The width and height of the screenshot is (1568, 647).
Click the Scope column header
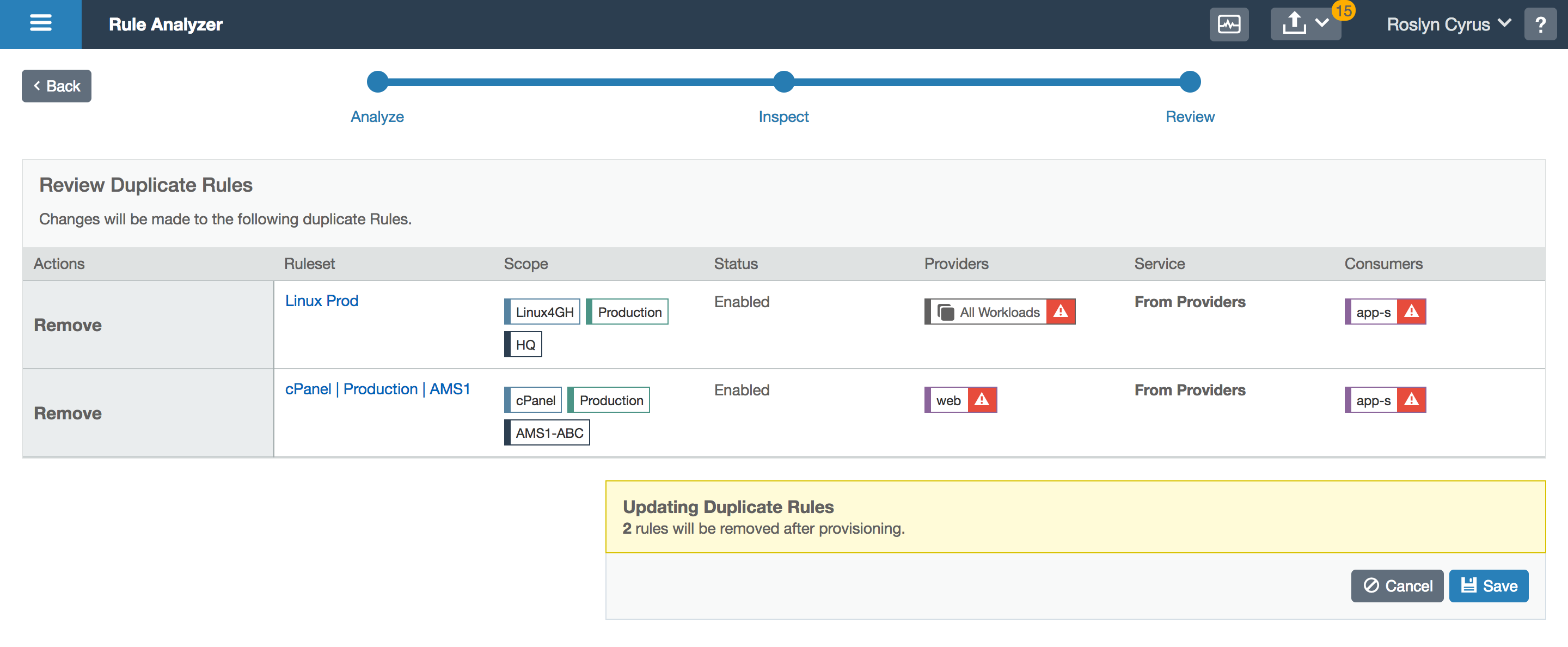[x=526, y=264]
